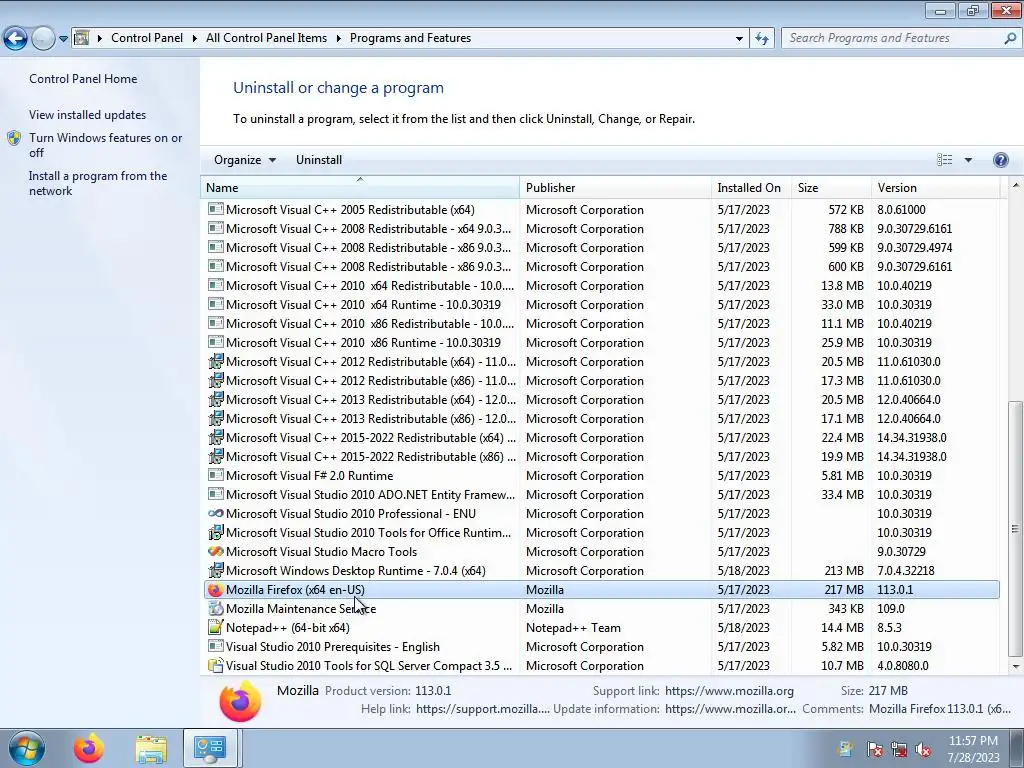The width and height of the screenshot is (1024, 768).
Task: Expand arrow after All Control Panel Items
Action: [338, 38]
